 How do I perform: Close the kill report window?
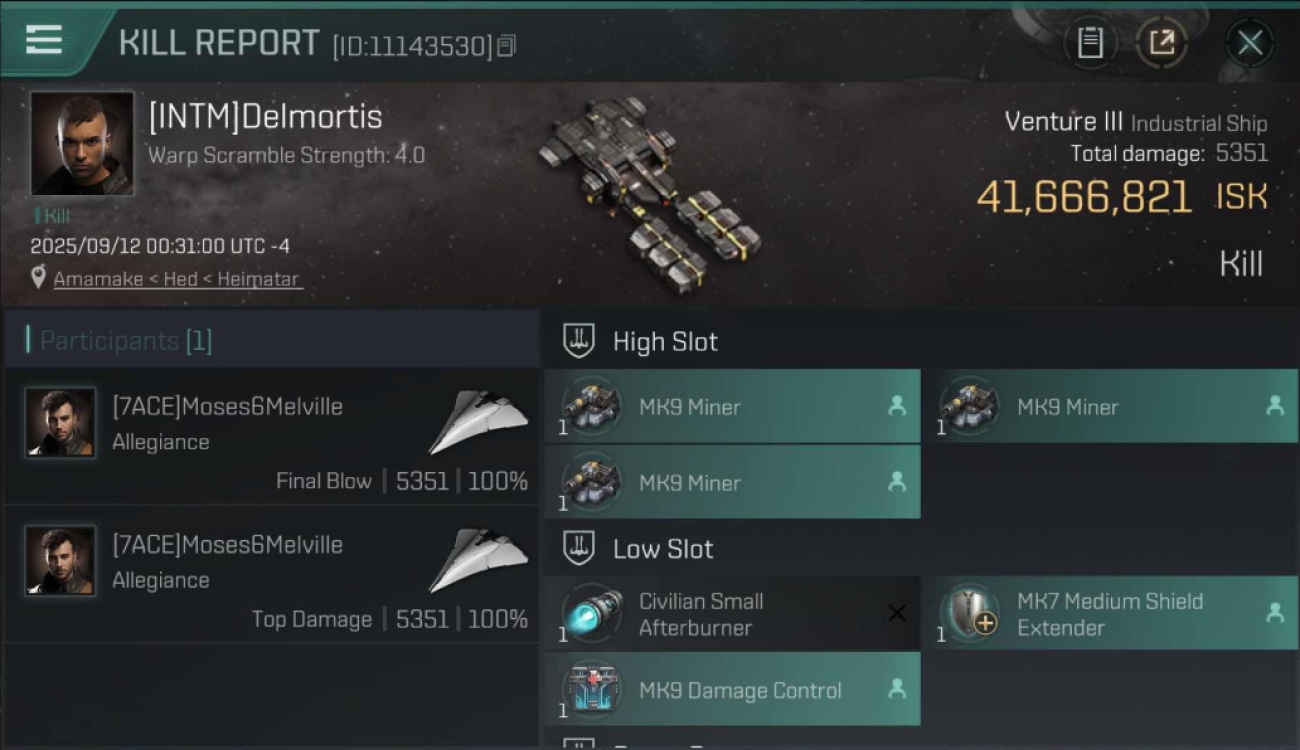pyautogui.click(x=1249, y=42)
